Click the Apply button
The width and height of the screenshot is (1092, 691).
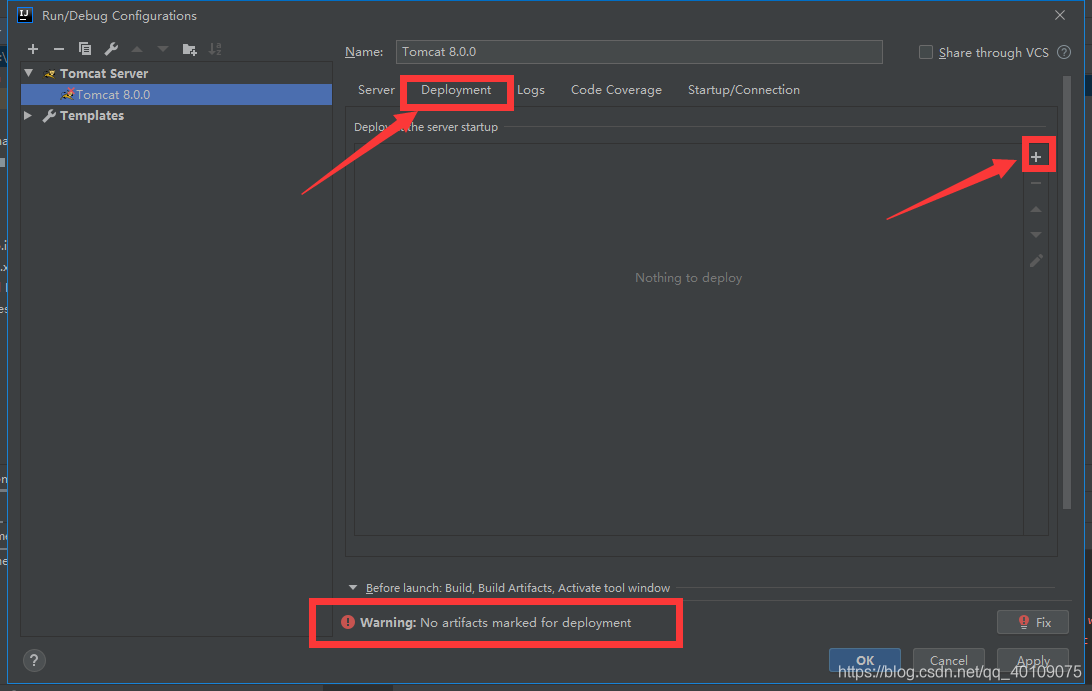point(1033,660)
